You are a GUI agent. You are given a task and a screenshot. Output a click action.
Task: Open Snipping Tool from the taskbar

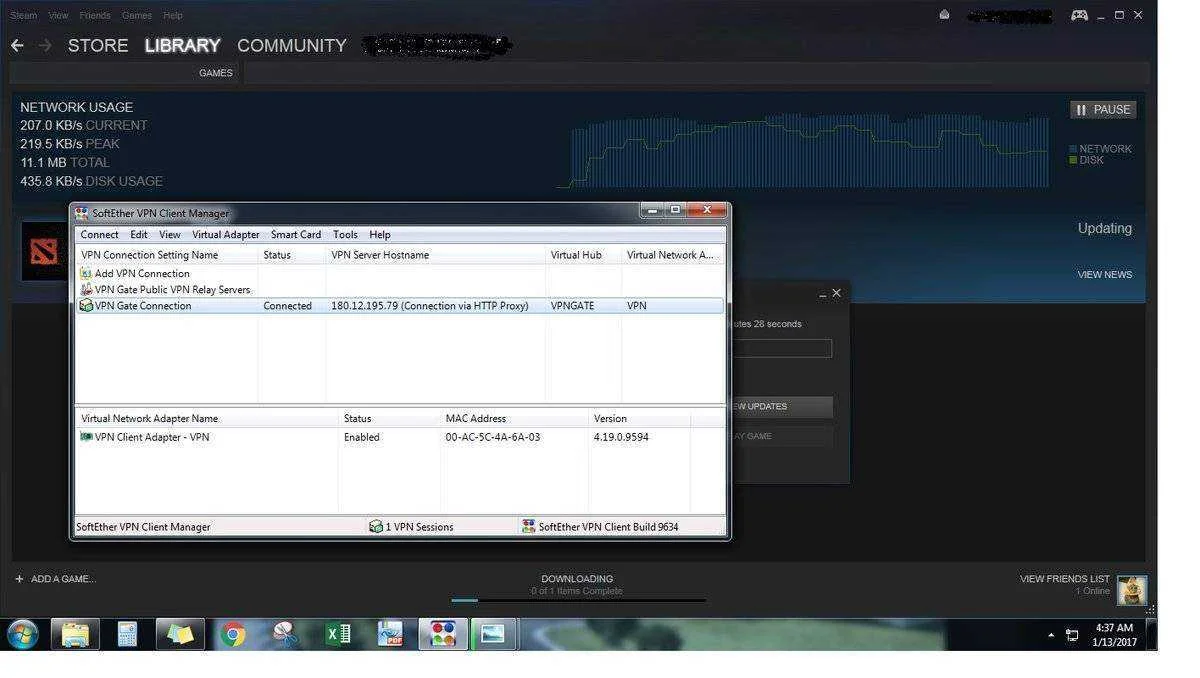click(285, 634)
